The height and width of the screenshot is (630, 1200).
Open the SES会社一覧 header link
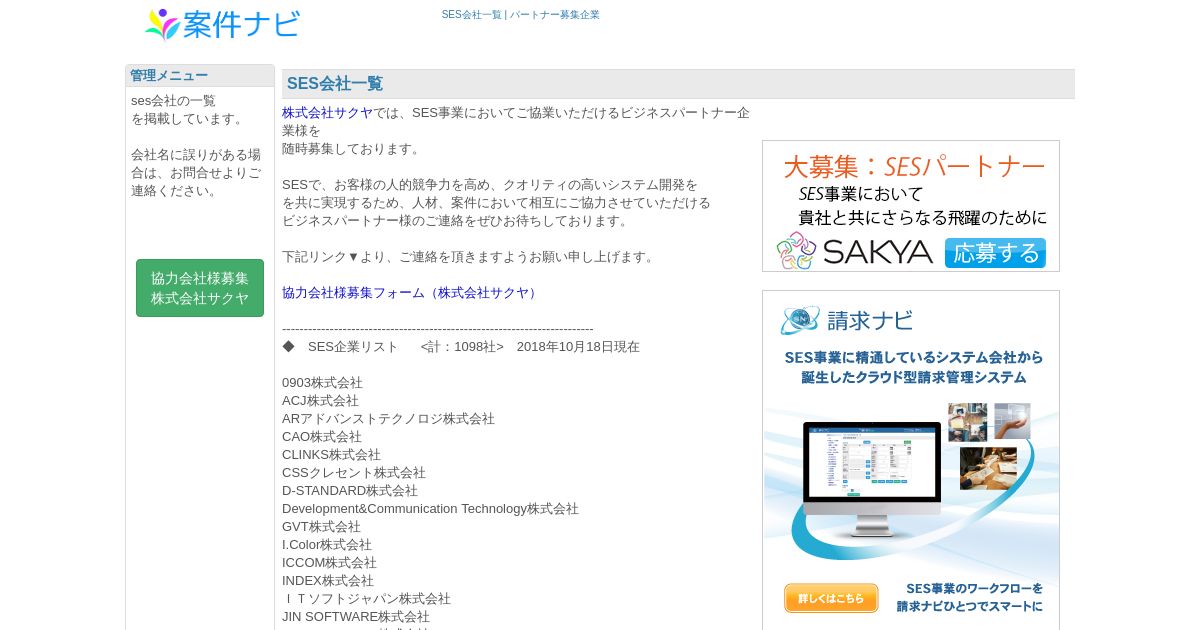[472, 15]
